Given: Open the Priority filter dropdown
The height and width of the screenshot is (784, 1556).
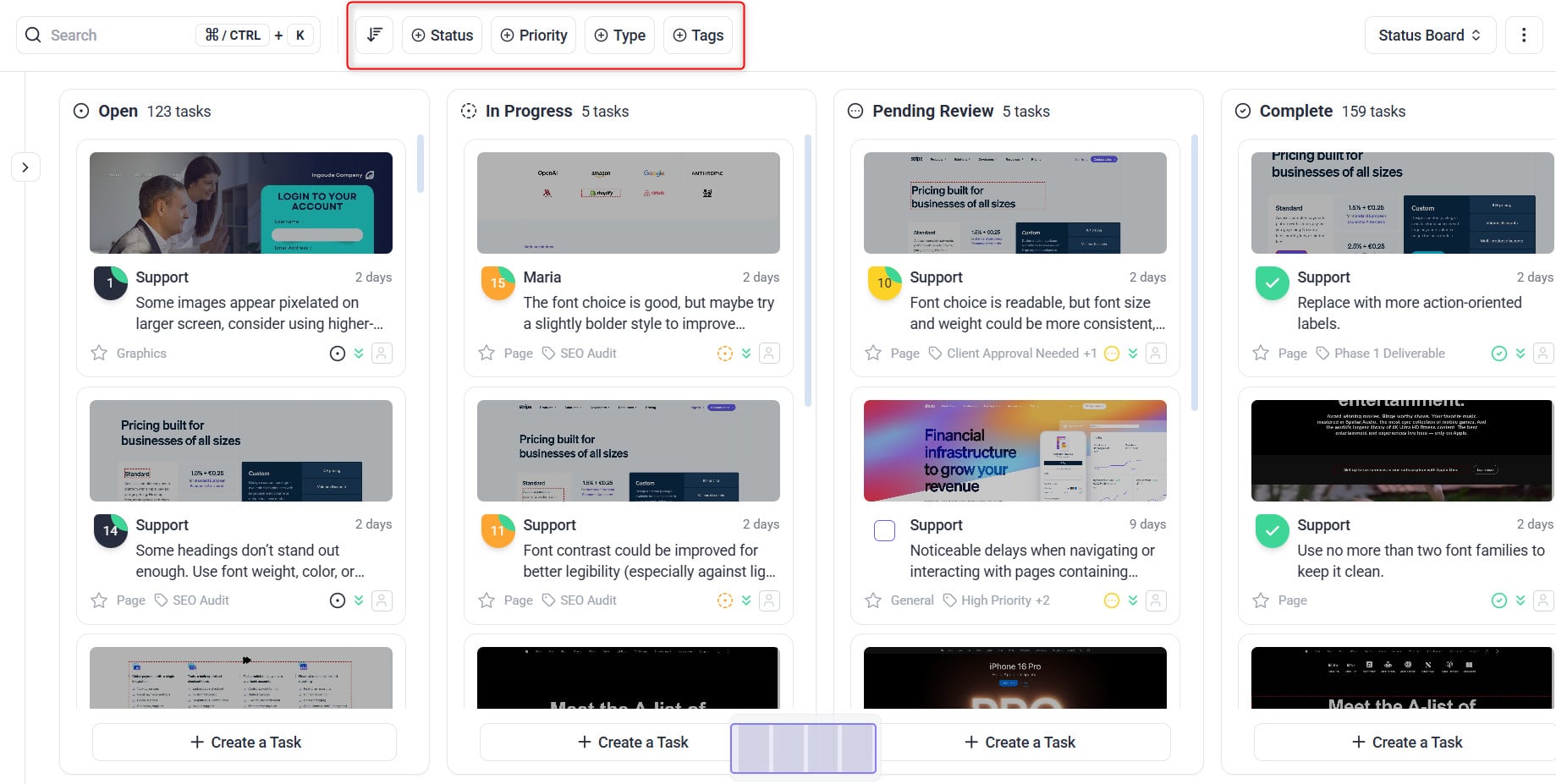Looking at the screenshot, I should pyautogui.click(x=534, y=35).
